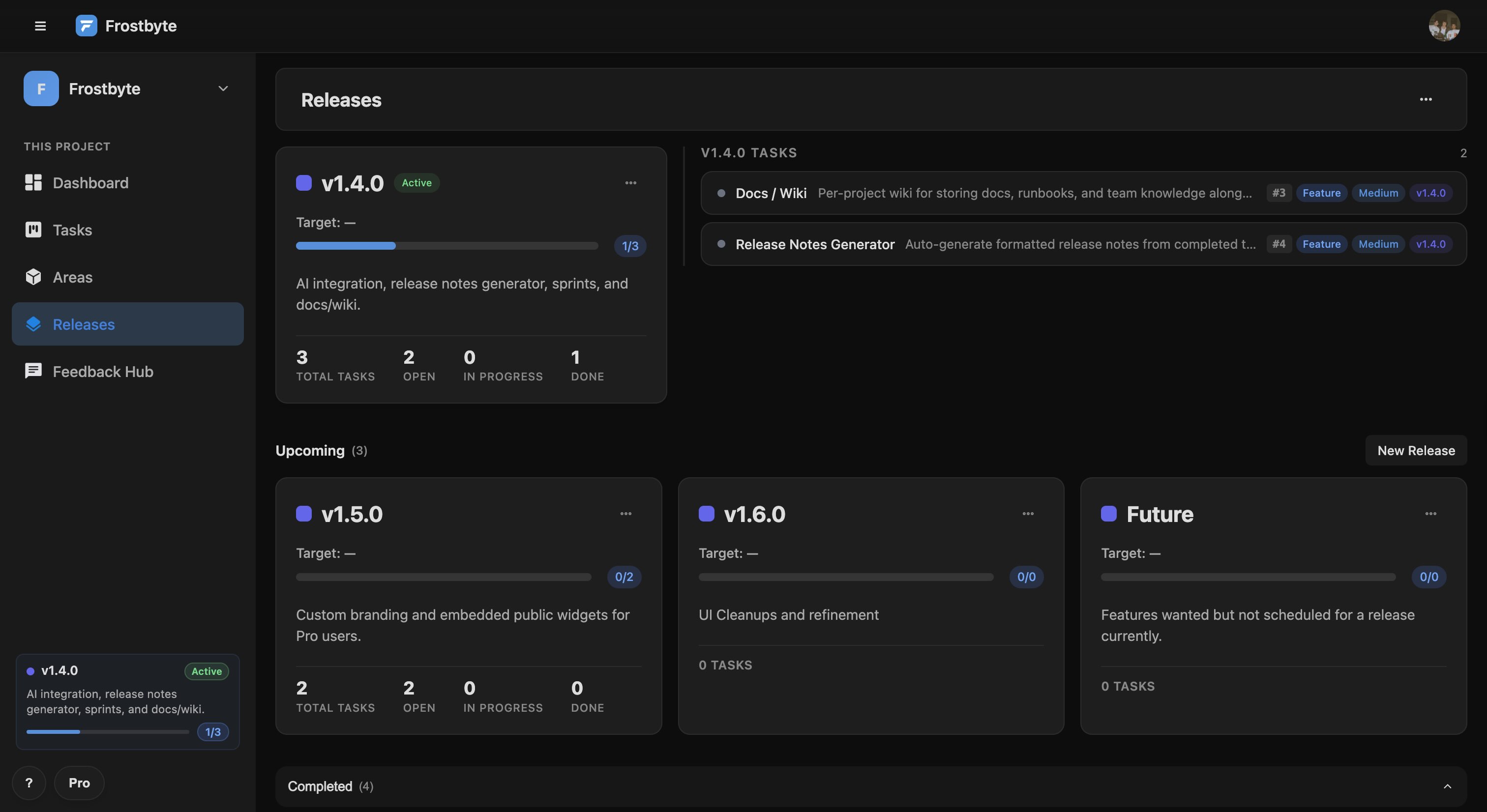
Task: Click the Upcoming (3) section heading
Action: point(322,450)
